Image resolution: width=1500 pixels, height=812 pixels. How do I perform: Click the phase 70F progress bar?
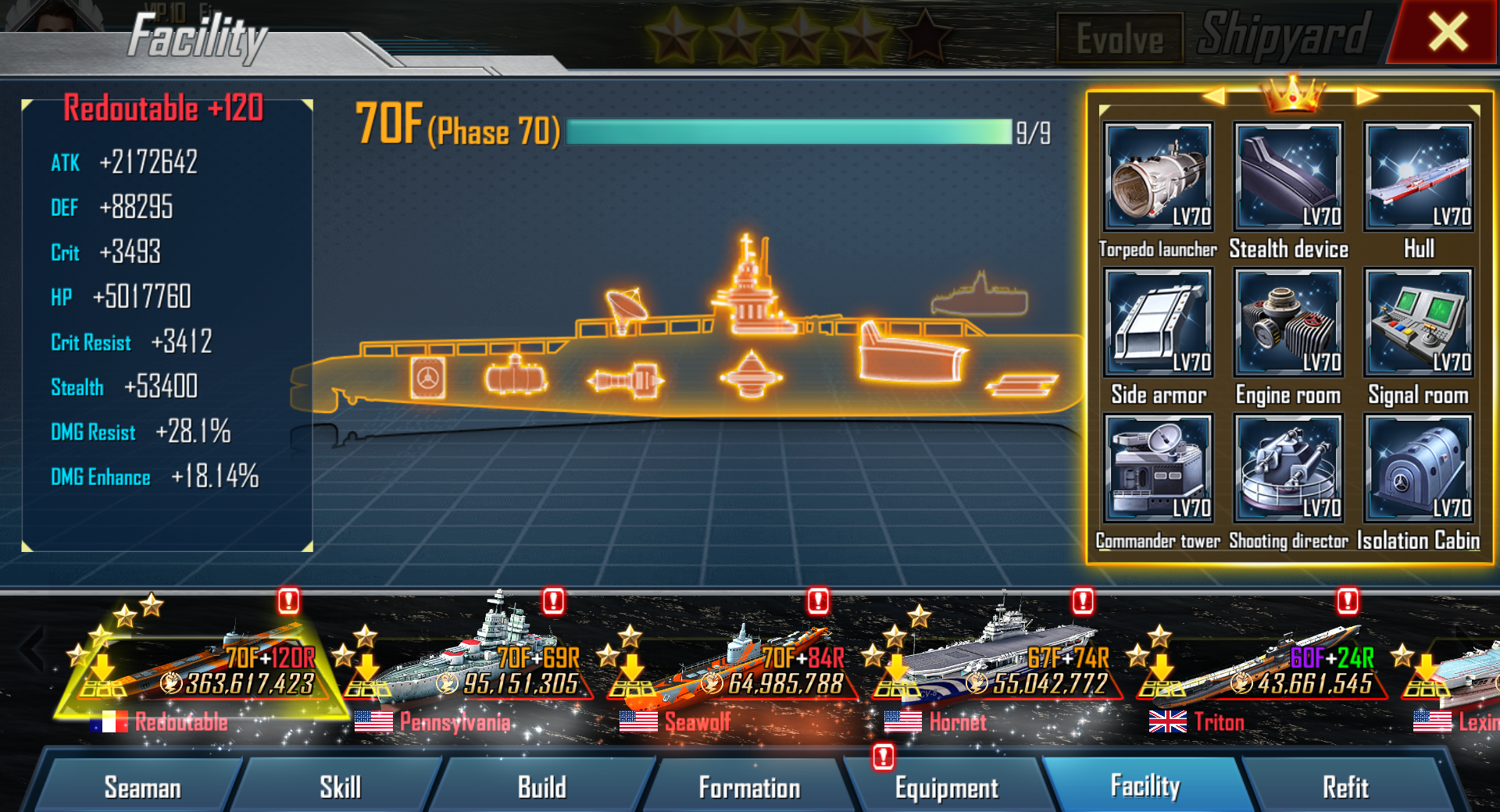tap(789, 132)
